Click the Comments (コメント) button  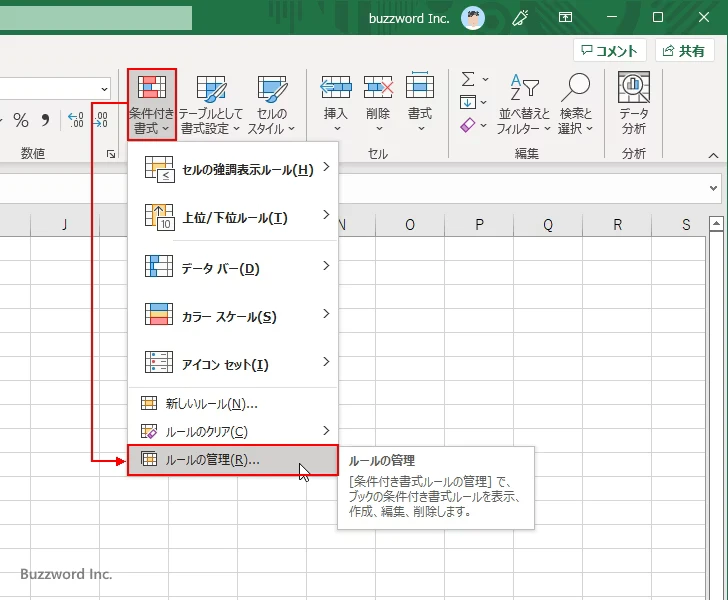(610, 51)
